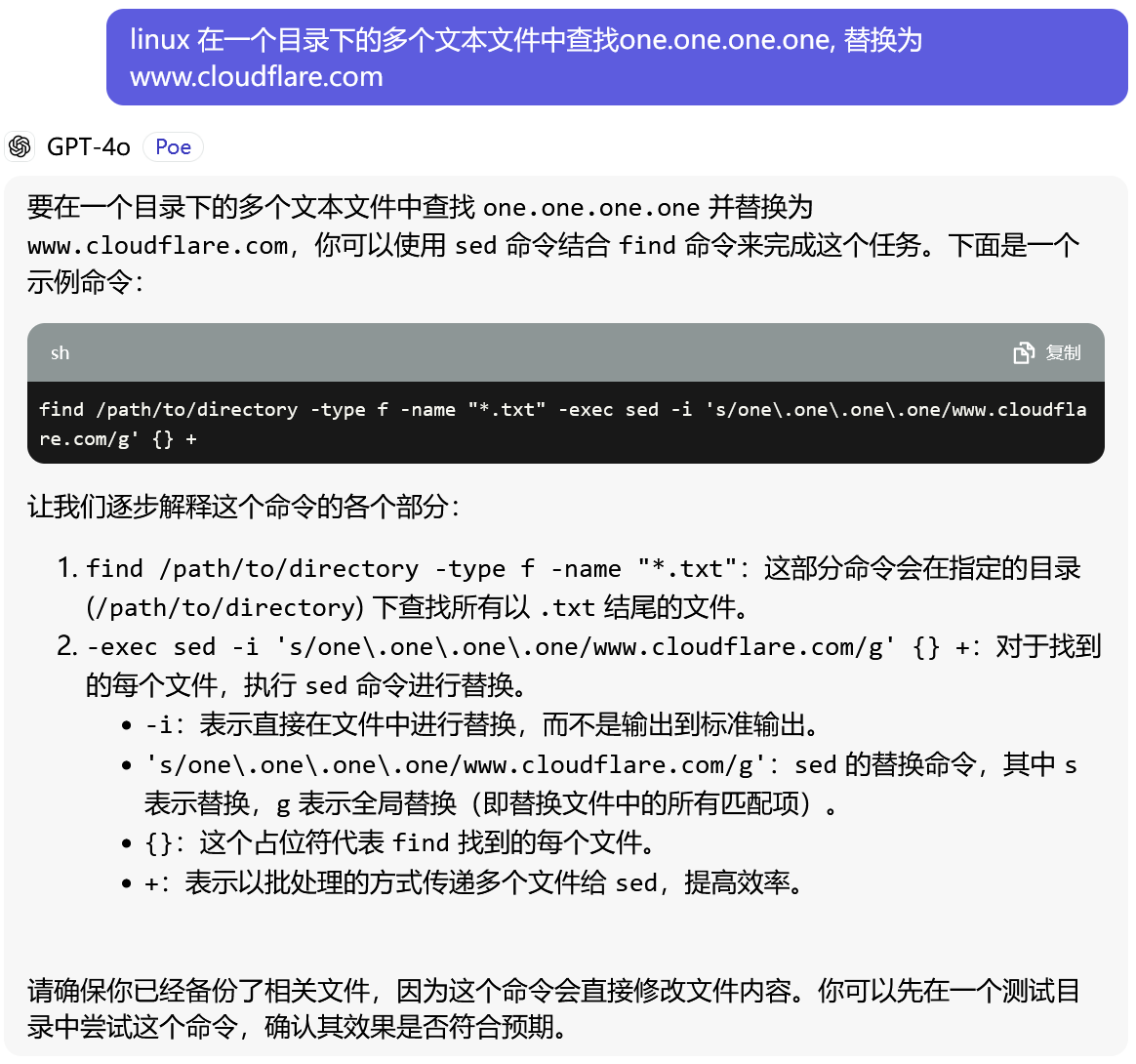Screen dimensions: 1136x1064
Task: Click the find command inside the dark code block
Action: 561,423
